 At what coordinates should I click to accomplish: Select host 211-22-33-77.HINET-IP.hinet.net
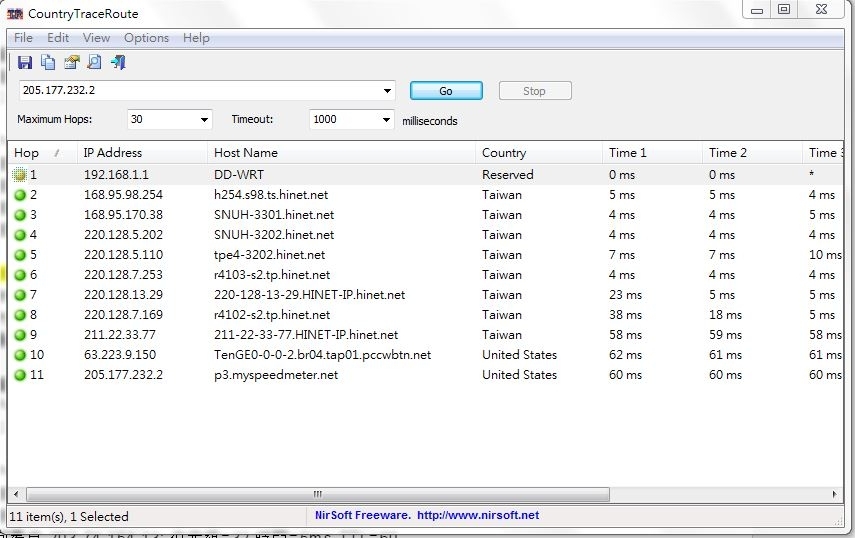tap(306, 335)
